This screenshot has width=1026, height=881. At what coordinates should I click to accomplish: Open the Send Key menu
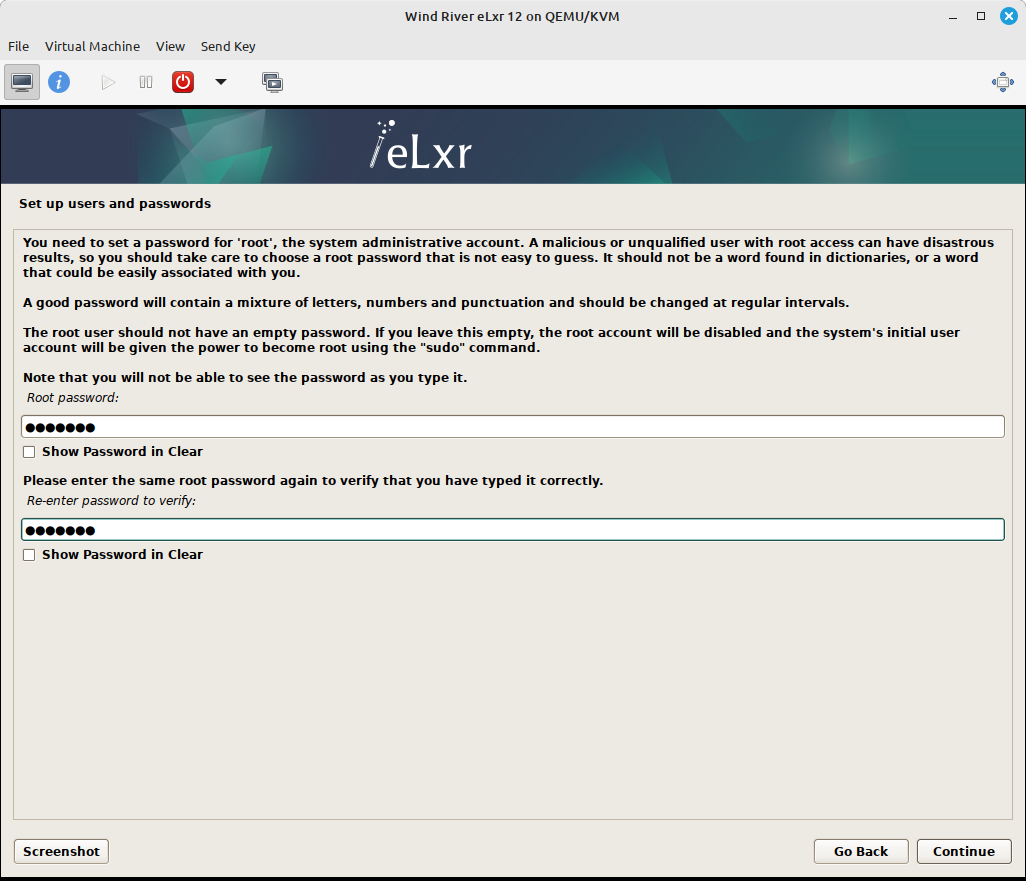228,46
